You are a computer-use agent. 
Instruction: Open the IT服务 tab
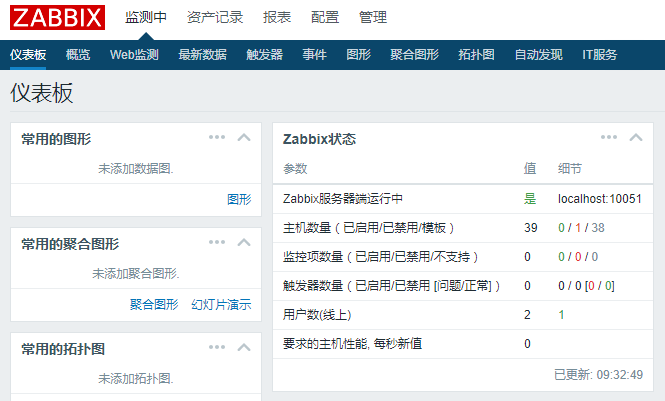(599, 55)
